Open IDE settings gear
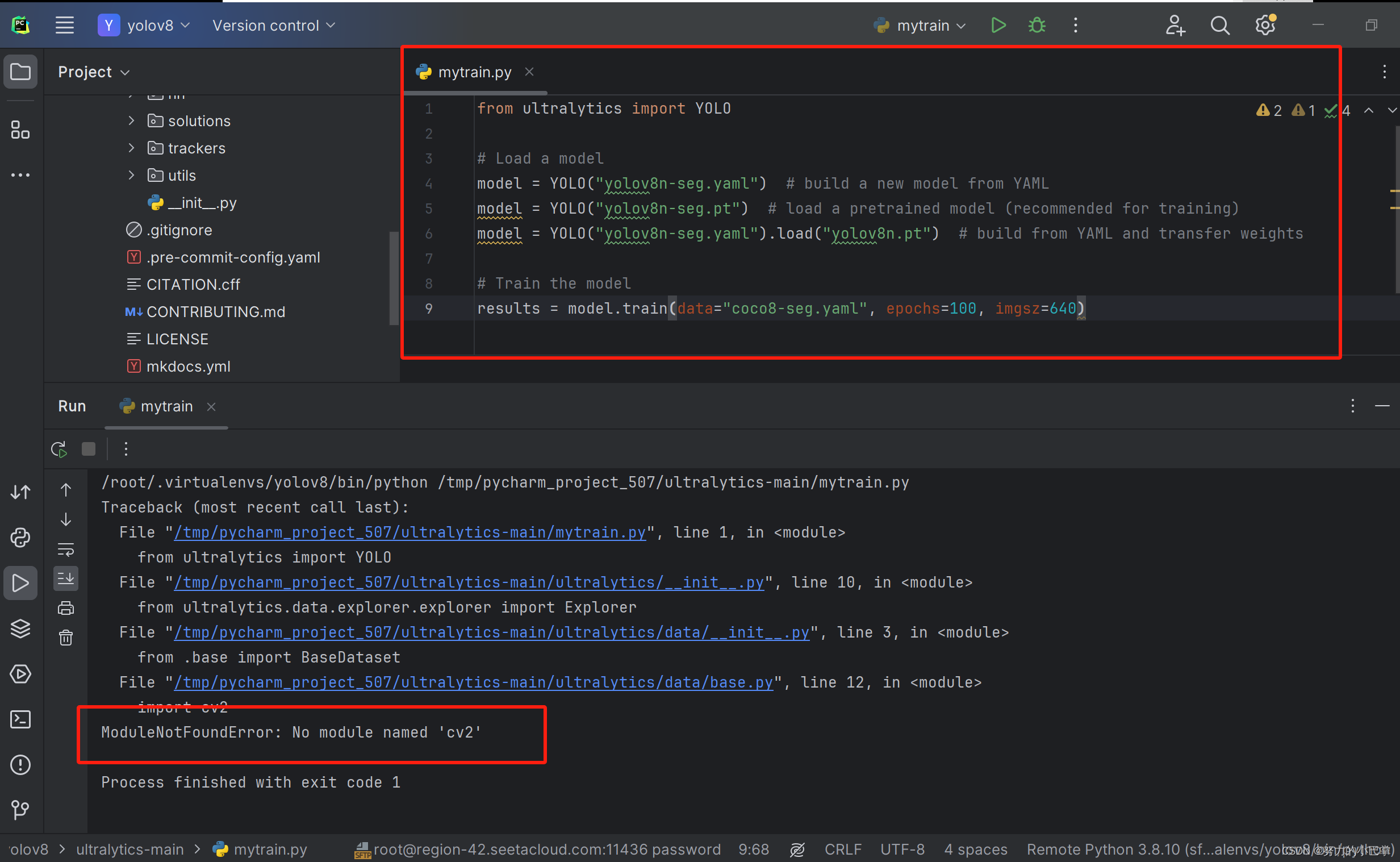 click(1265, 25)
